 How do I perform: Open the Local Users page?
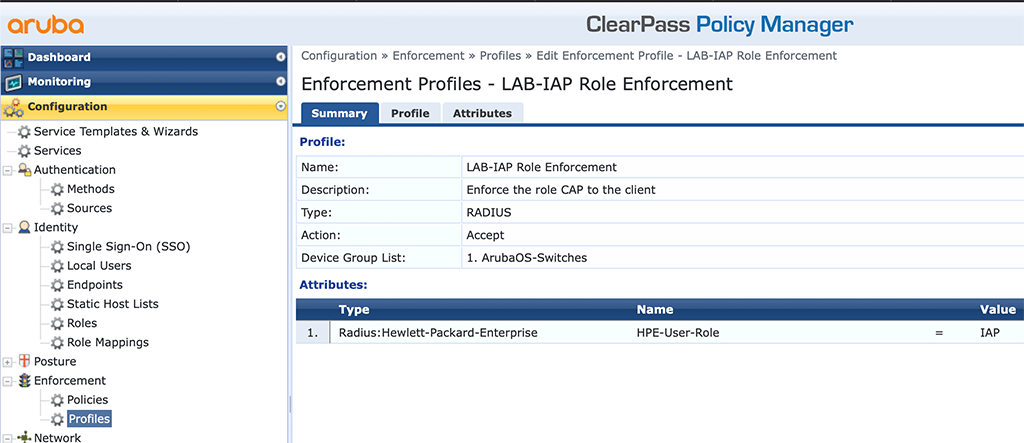(99, 265)
